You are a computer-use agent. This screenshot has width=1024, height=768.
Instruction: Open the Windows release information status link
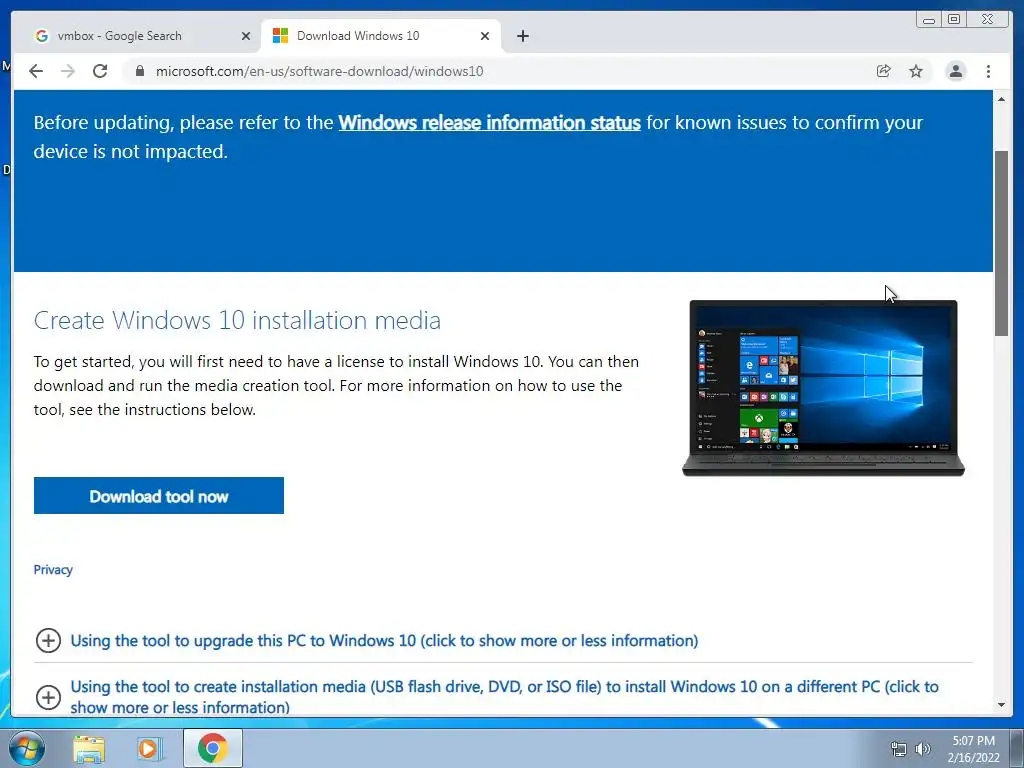coord(489,122)
